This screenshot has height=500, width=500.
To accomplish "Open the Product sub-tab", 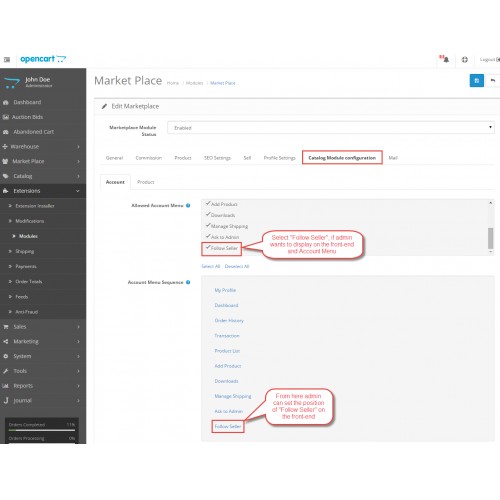I will pyautogui.click(x=146, y=182).
